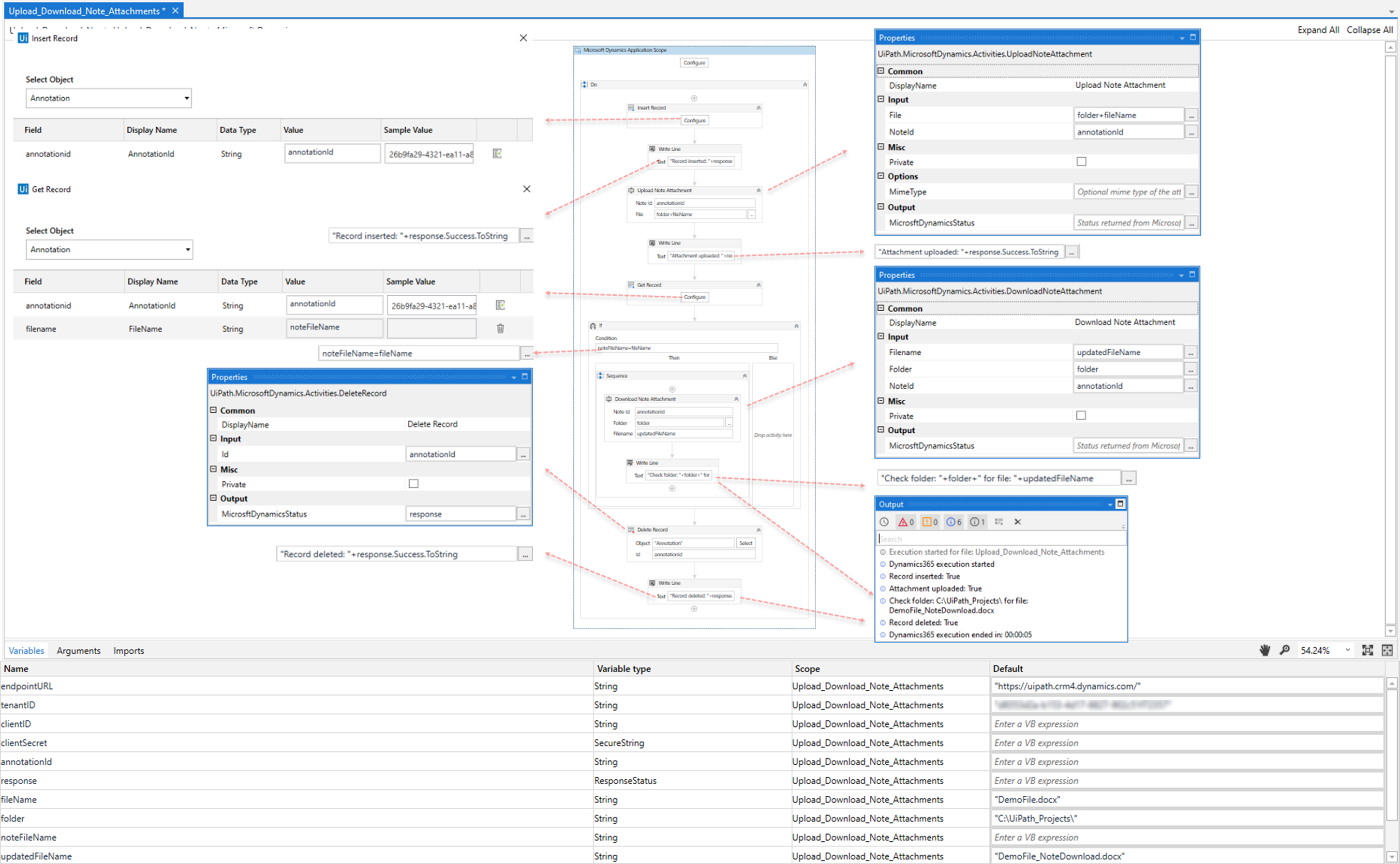Click the If Condition expression field
This screenshot has height=864, width=1400.
click(x=686, y=348)
